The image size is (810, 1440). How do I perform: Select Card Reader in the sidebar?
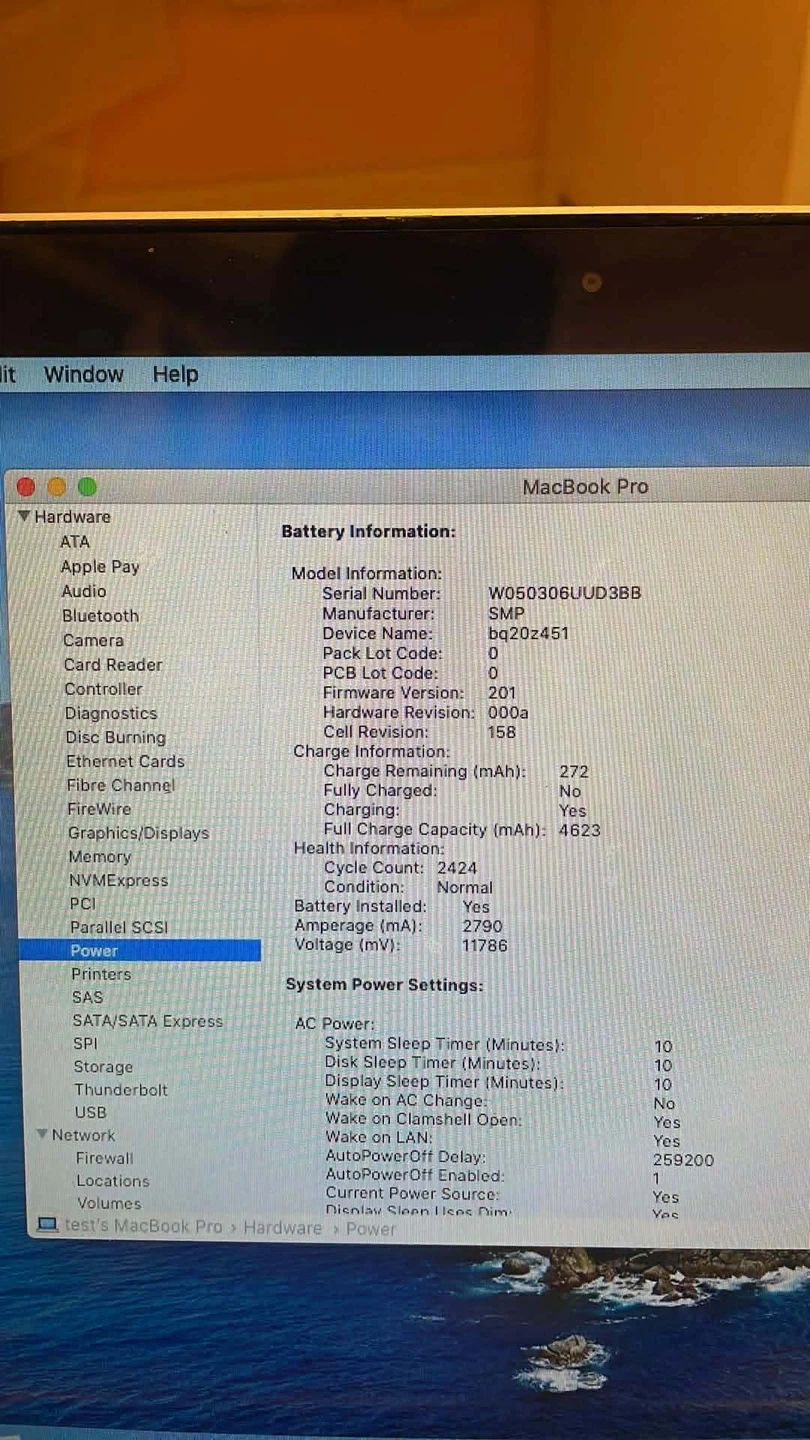click(x=113, y=665)
